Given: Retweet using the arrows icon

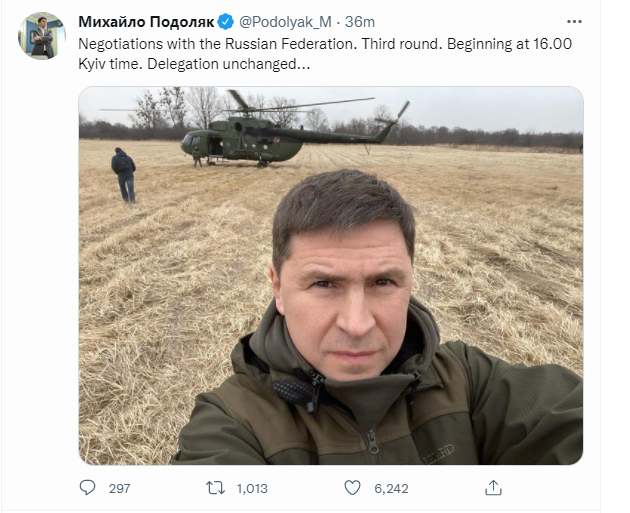Looking at the screenshot, I should (x=214, y=488).
